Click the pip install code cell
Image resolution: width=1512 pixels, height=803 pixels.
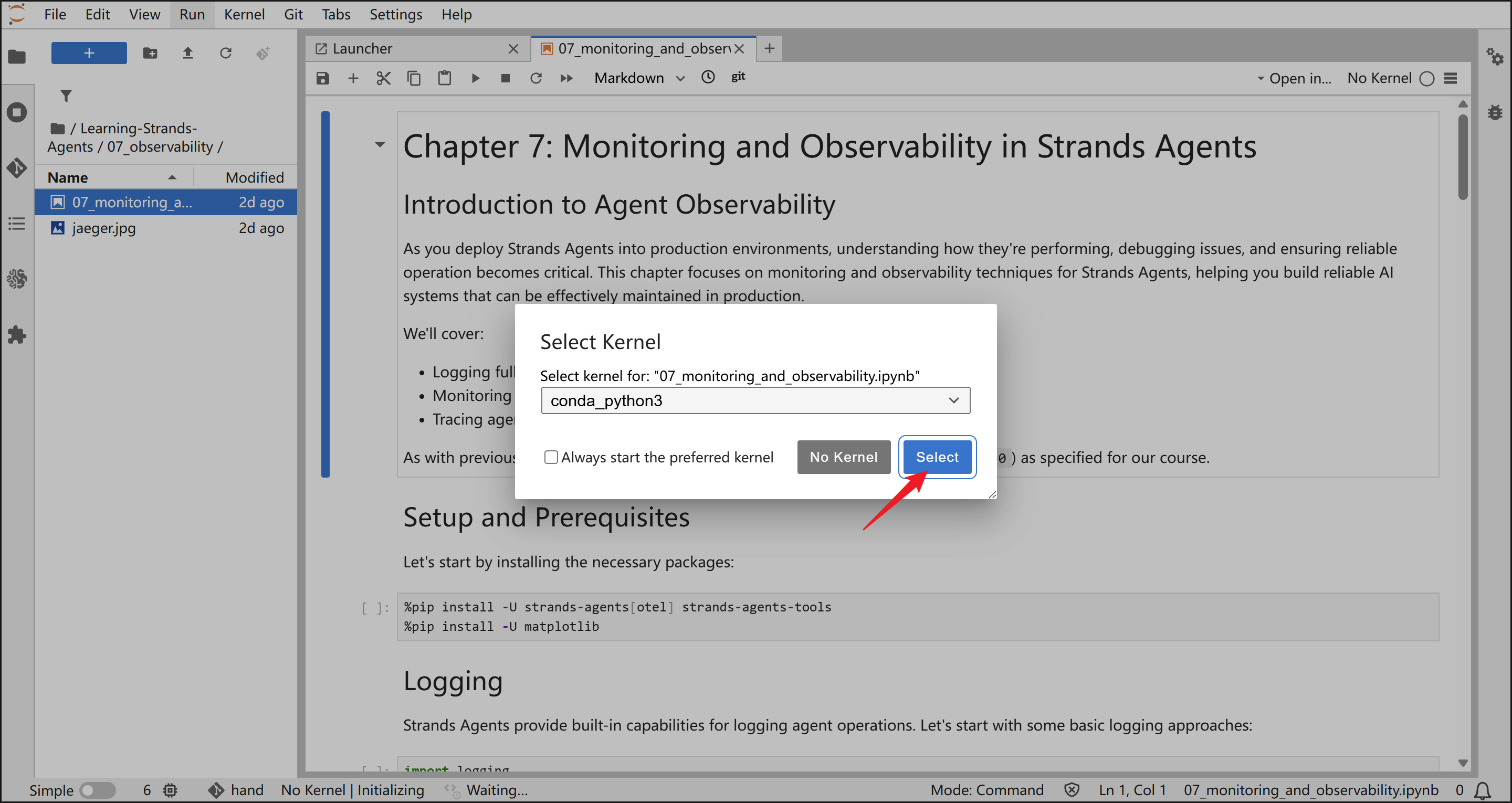918,616
